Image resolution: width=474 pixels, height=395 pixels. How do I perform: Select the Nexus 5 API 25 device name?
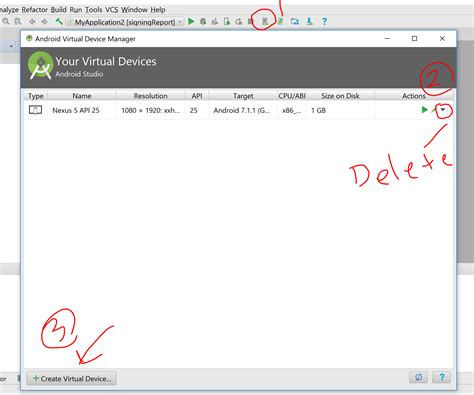(76, 110)
